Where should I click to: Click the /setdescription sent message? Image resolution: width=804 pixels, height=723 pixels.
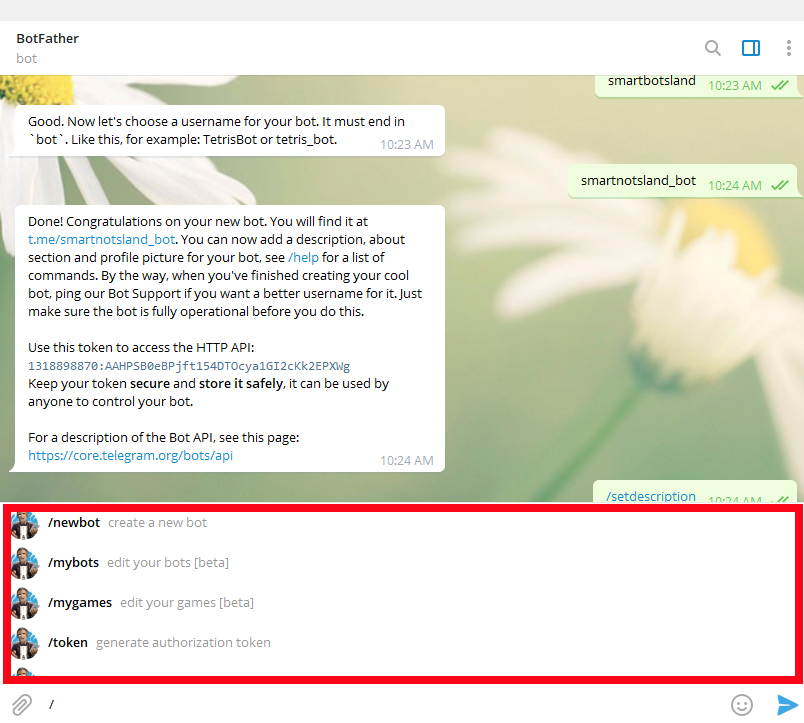coord(651,496)
